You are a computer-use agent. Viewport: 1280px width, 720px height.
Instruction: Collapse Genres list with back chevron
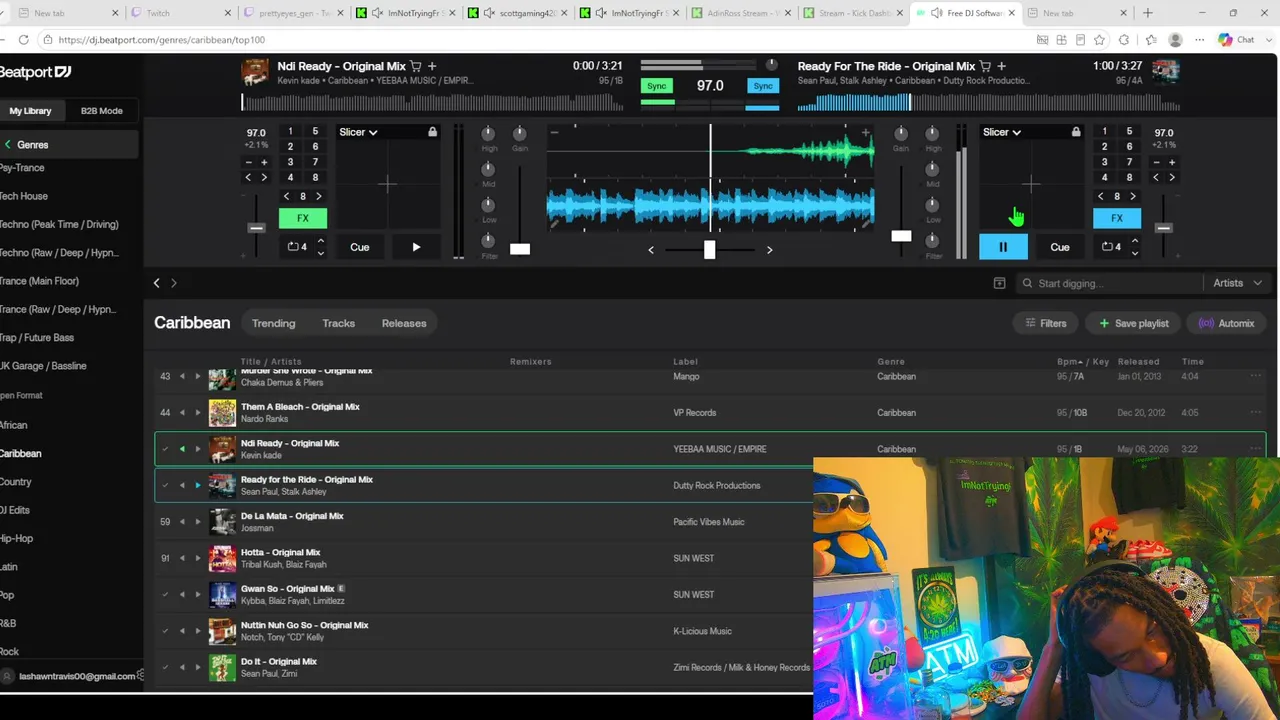click(8, 145)
